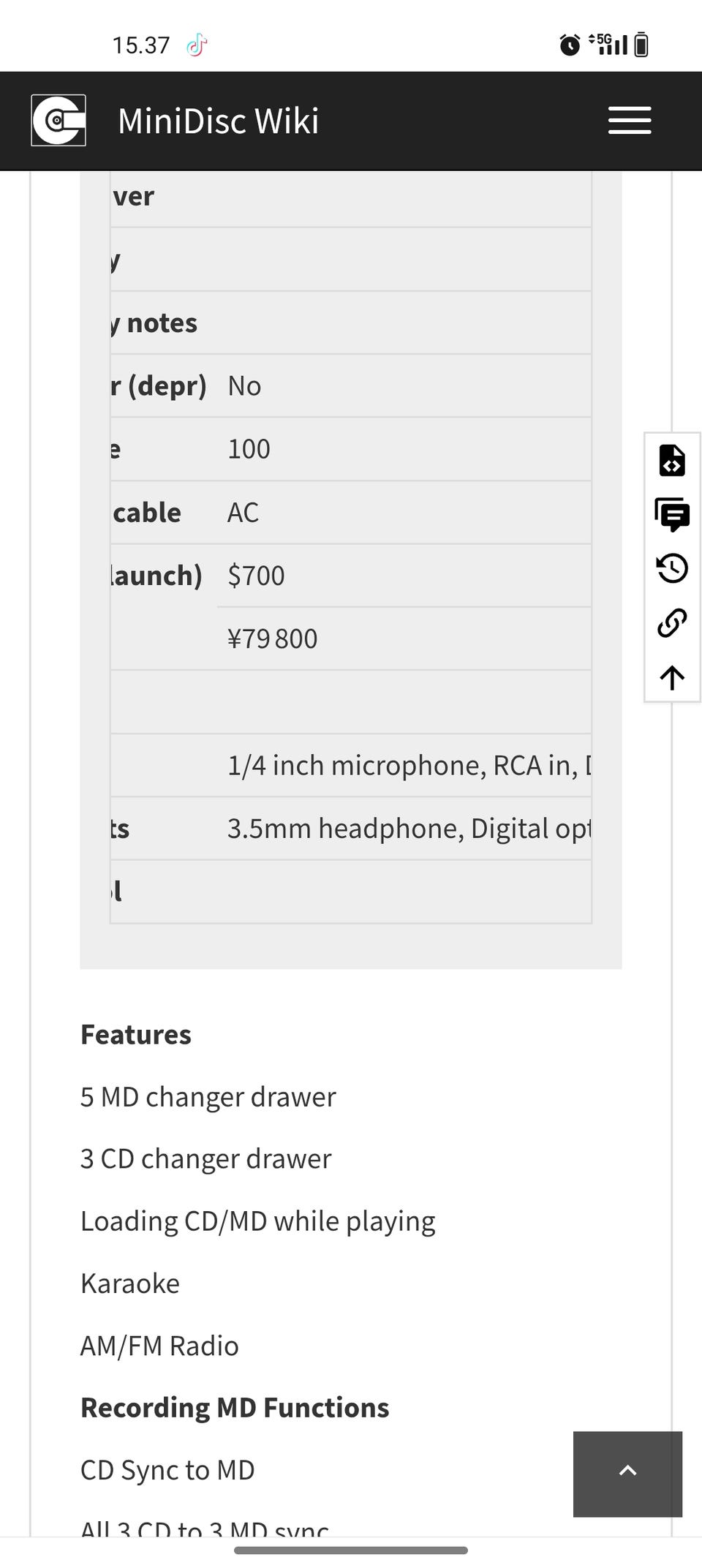Select the ¥79 800 price cell
Viewport: 702px width, 1568px height.
click(272, 638)
